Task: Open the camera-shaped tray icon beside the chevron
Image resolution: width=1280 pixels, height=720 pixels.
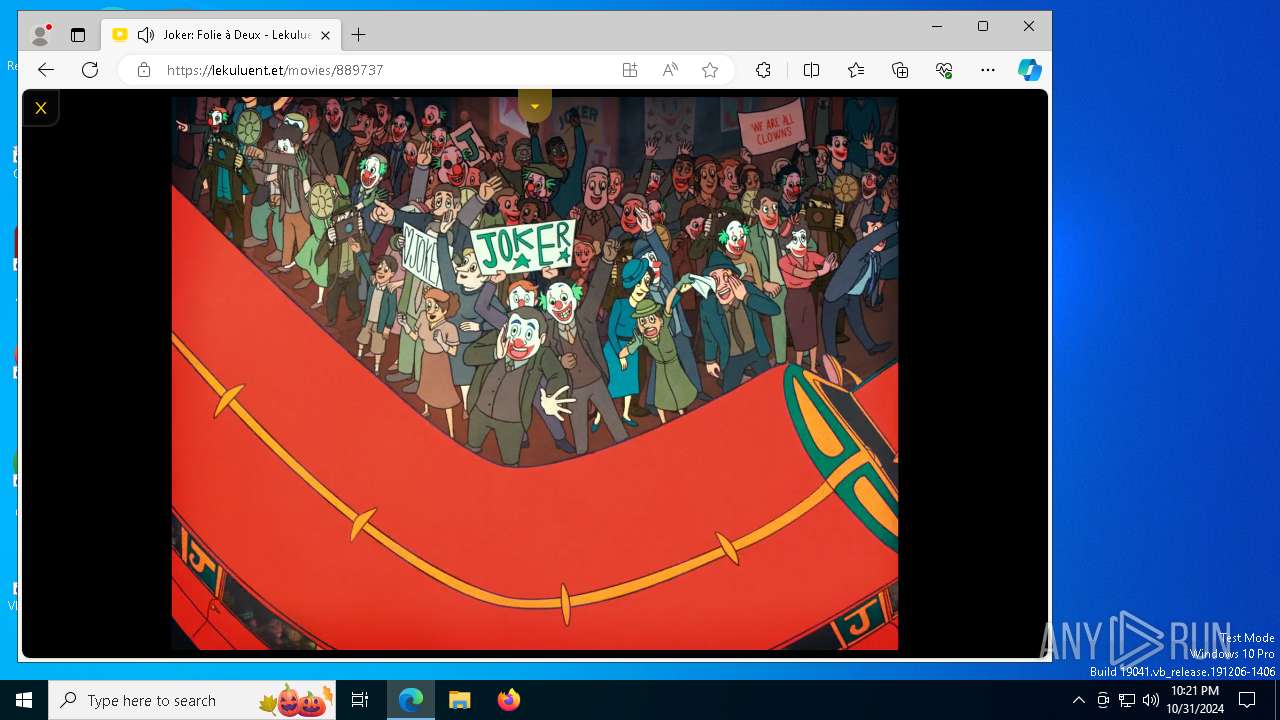Action: tap(1103, 700)
